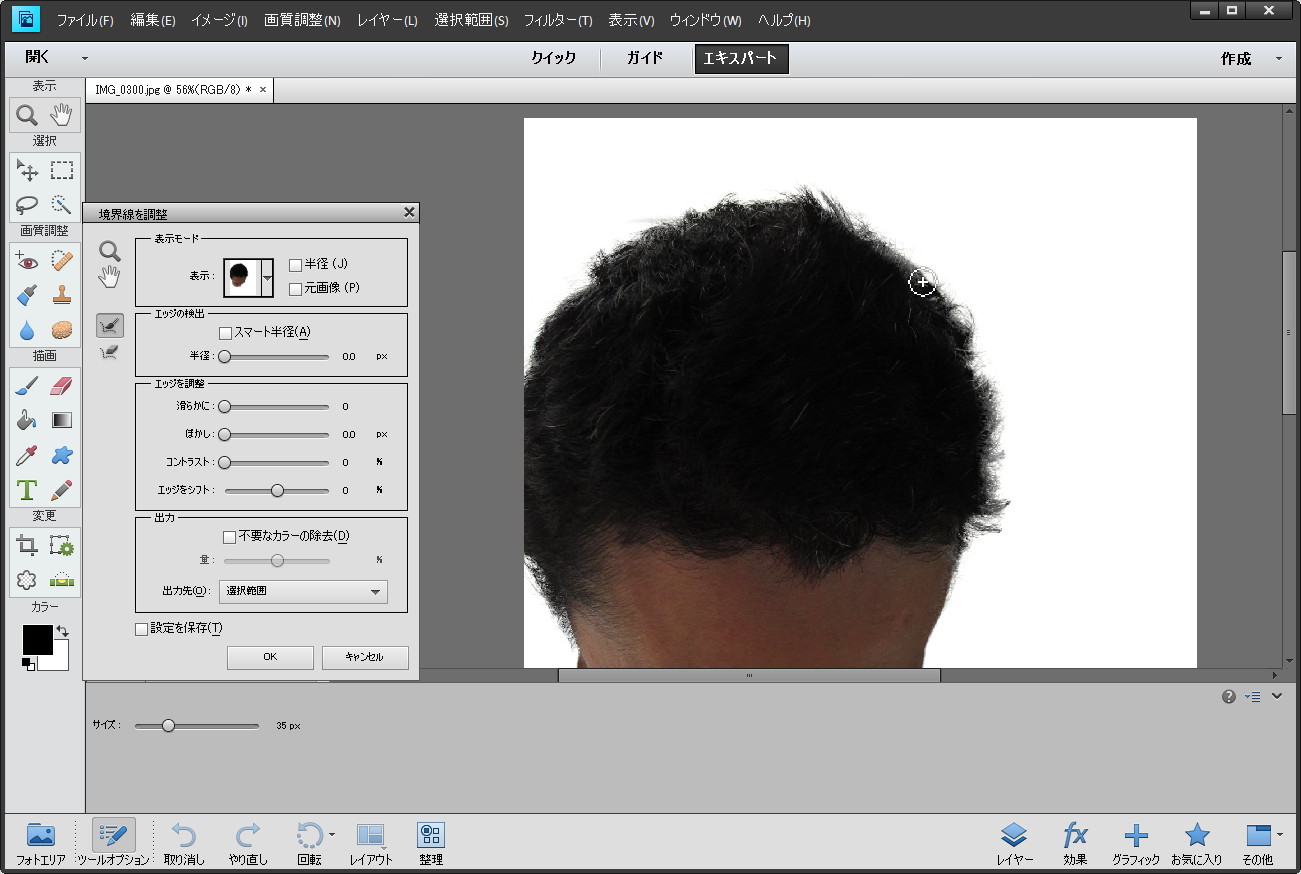Open the 選択範囲(S) menu

pos(471,20)
